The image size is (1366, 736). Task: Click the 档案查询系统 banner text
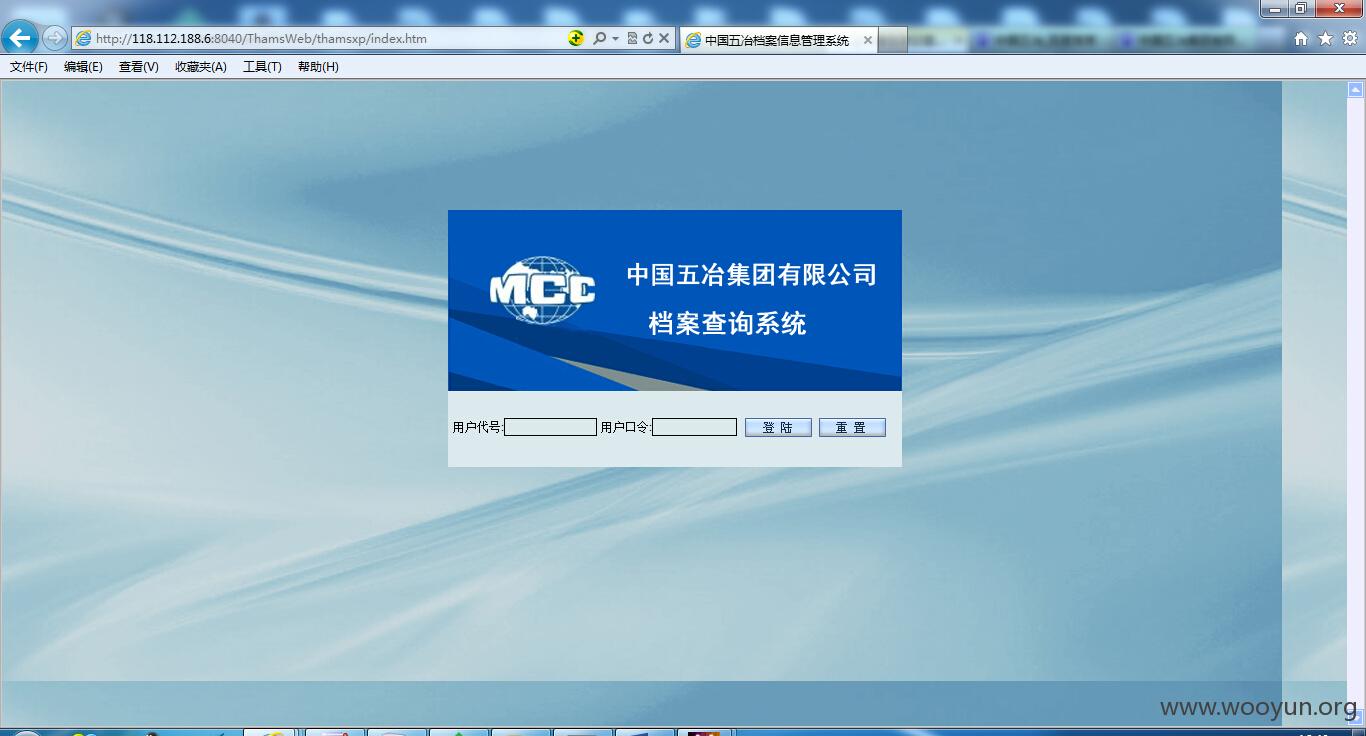[x=727, y=324]
